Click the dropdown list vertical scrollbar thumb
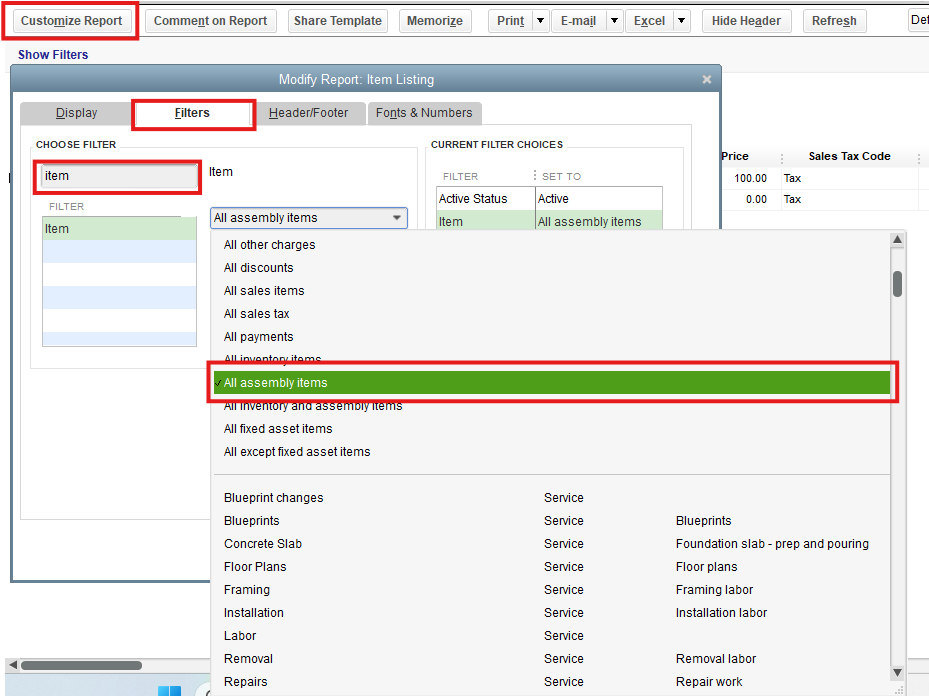 click(898, 284)
